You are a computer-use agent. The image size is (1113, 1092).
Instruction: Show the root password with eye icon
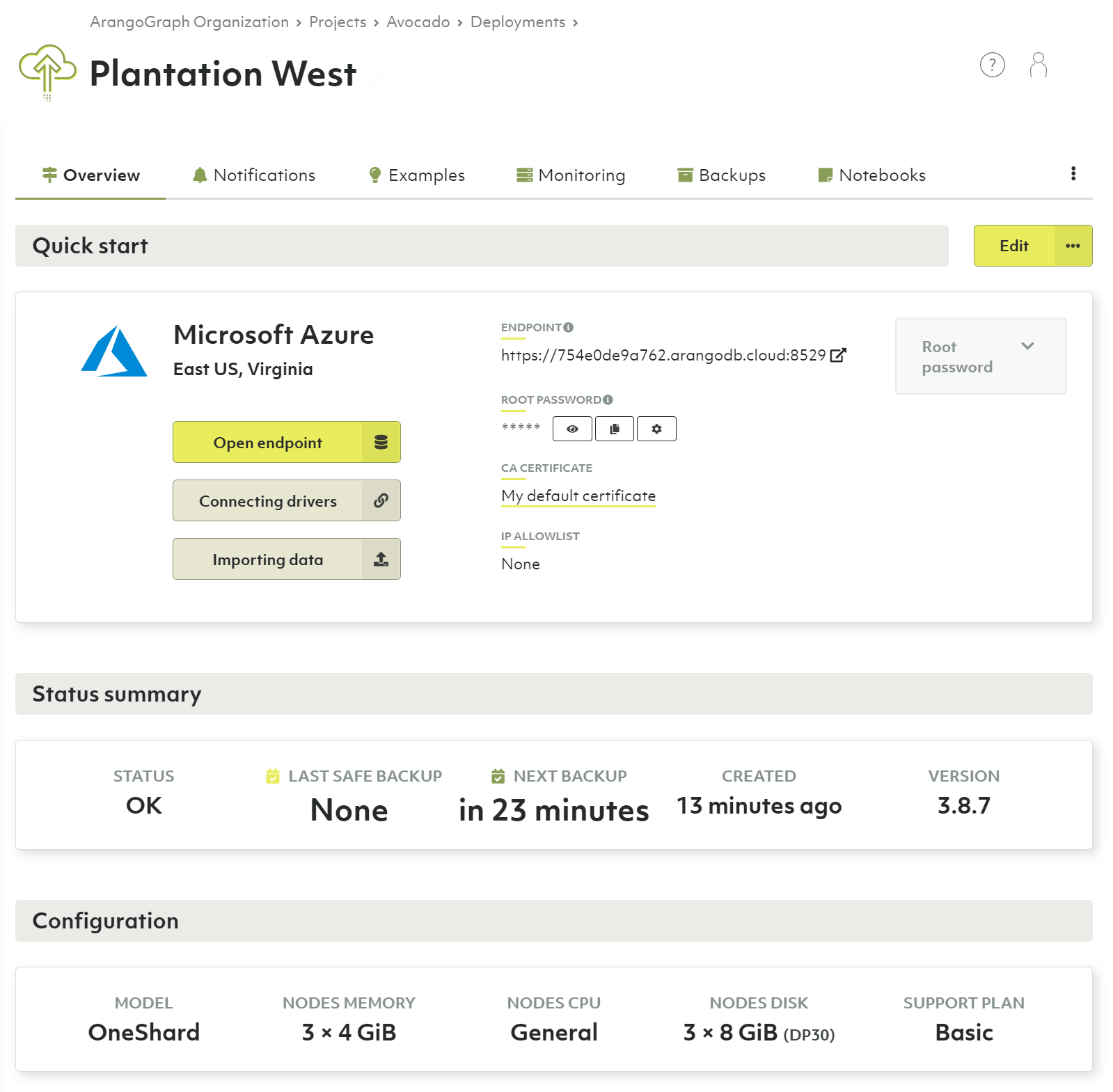572,429
